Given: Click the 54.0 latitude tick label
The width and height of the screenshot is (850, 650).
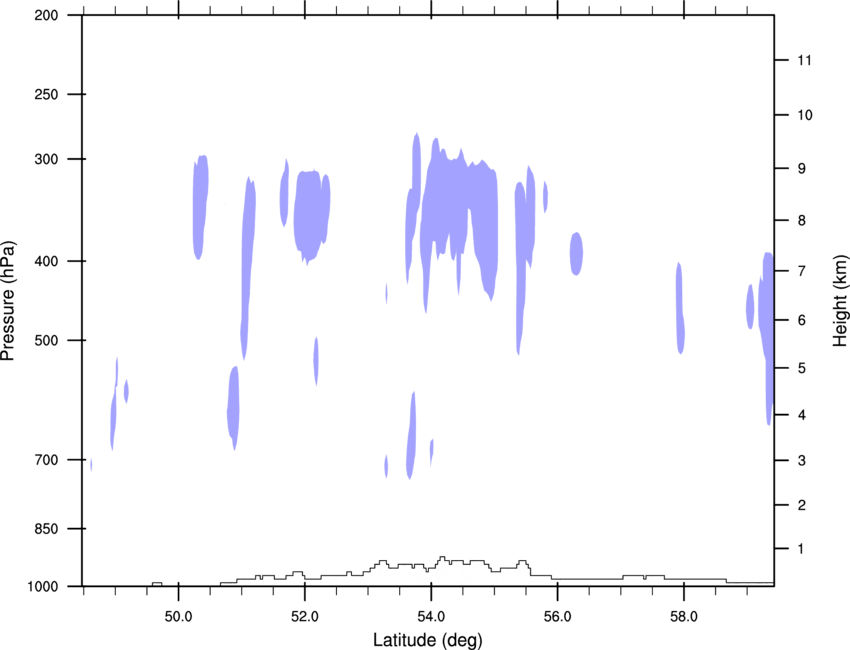Looking at the screenshot, I should [432, 617].
